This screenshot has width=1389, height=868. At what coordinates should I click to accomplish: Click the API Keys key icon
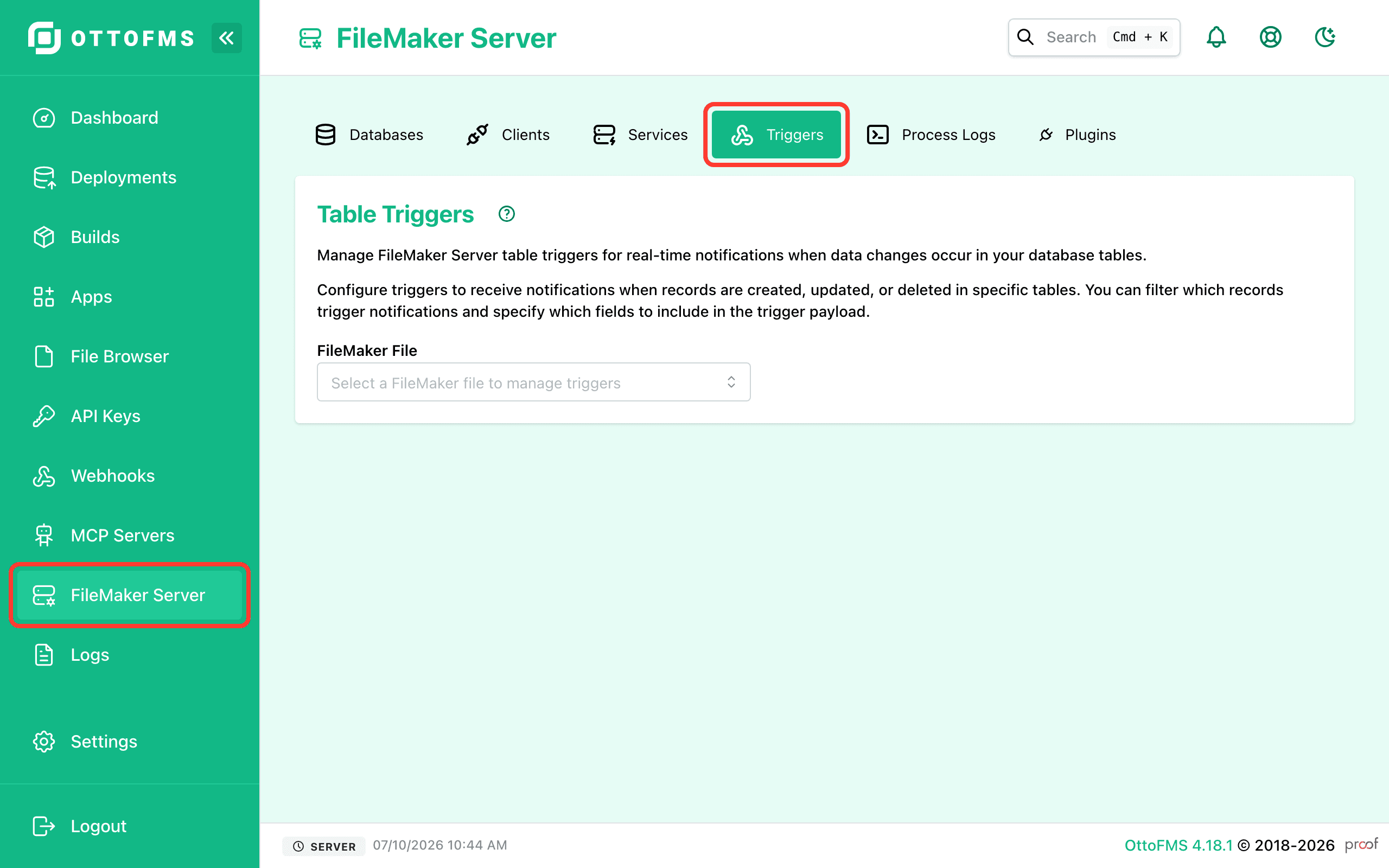pyautogui.click(x=44, y=416)
